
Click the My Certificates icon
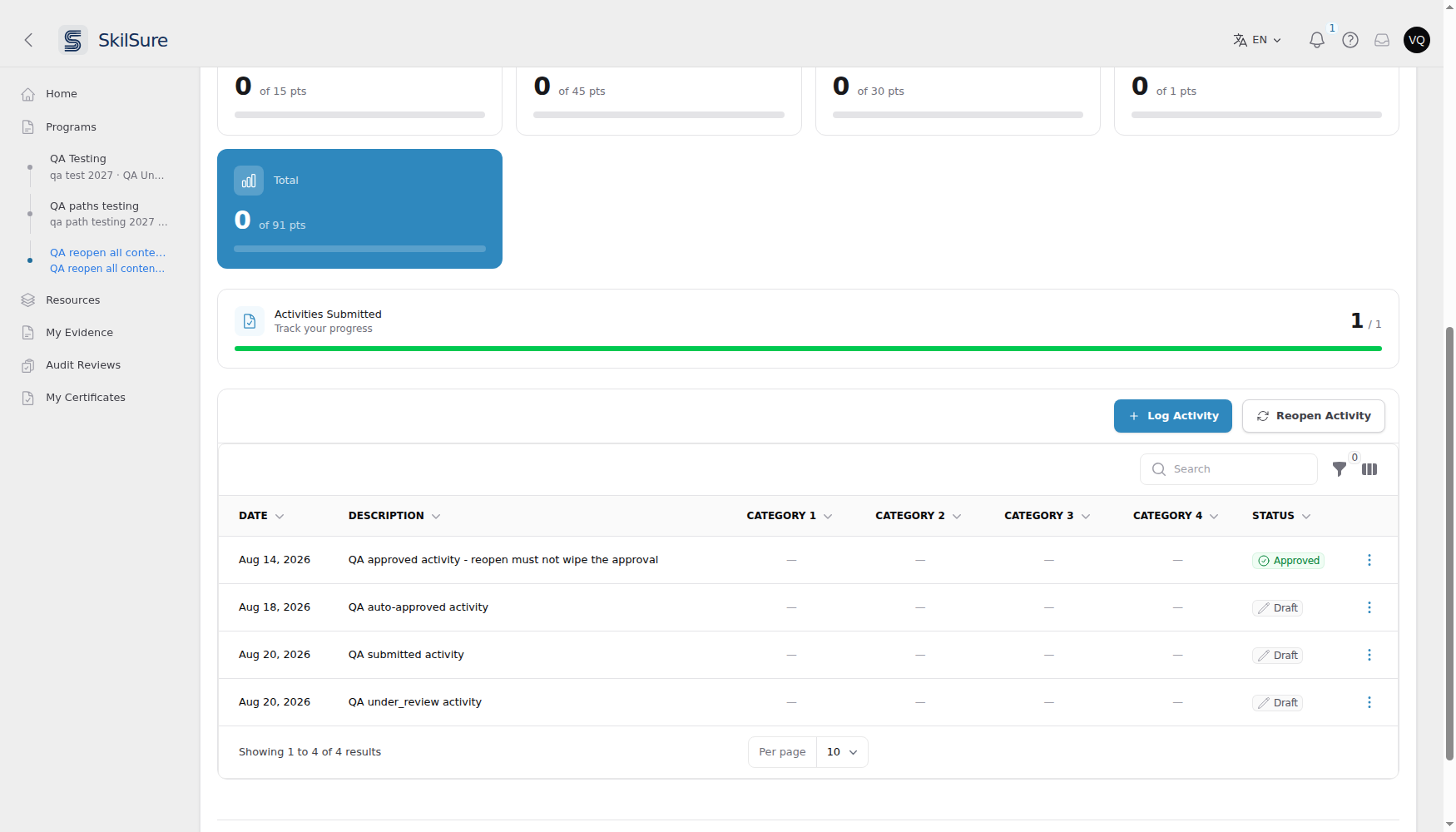tap(28, 398)
